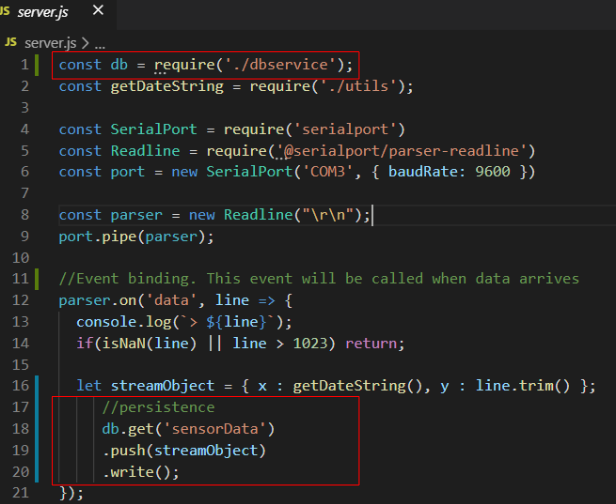Viewport: 616px width, 504px height.
Task: Click line number 1 in the gutter
Action: coord(25,64)
